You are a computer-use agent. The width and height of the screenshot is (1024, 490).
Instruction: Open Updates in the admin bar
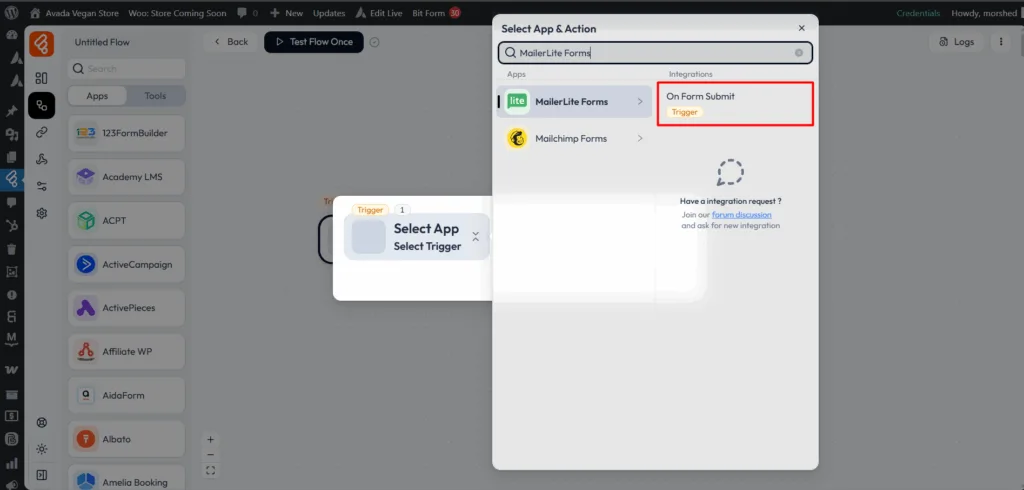[329, 12]
